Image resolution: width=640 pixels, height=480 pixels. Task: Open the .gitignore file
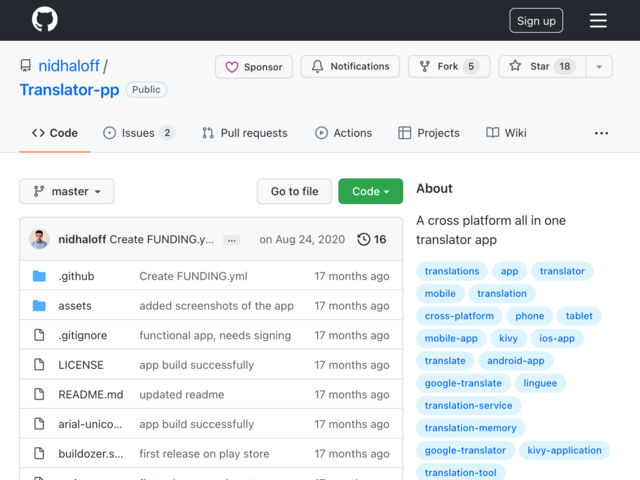tap(82, 335)
